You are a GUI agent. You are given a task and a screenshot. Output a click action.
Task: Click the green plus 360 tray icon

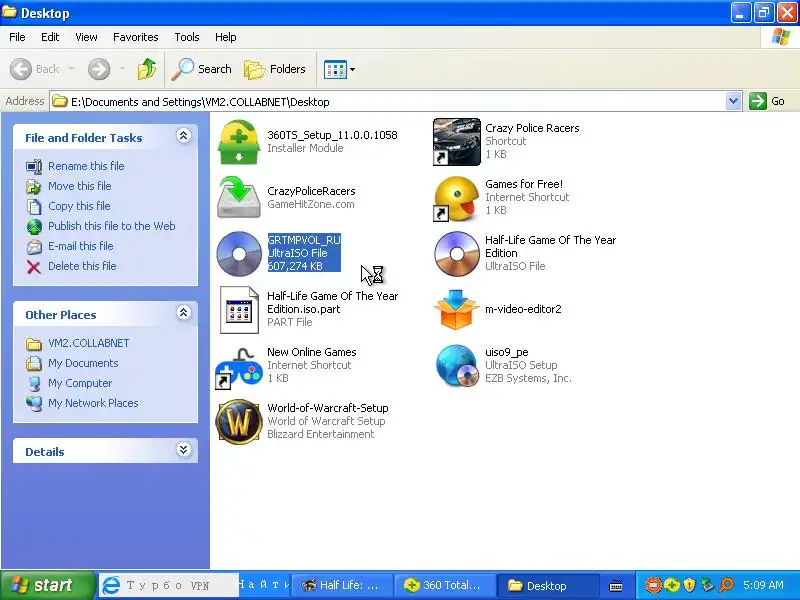(671, 585)
